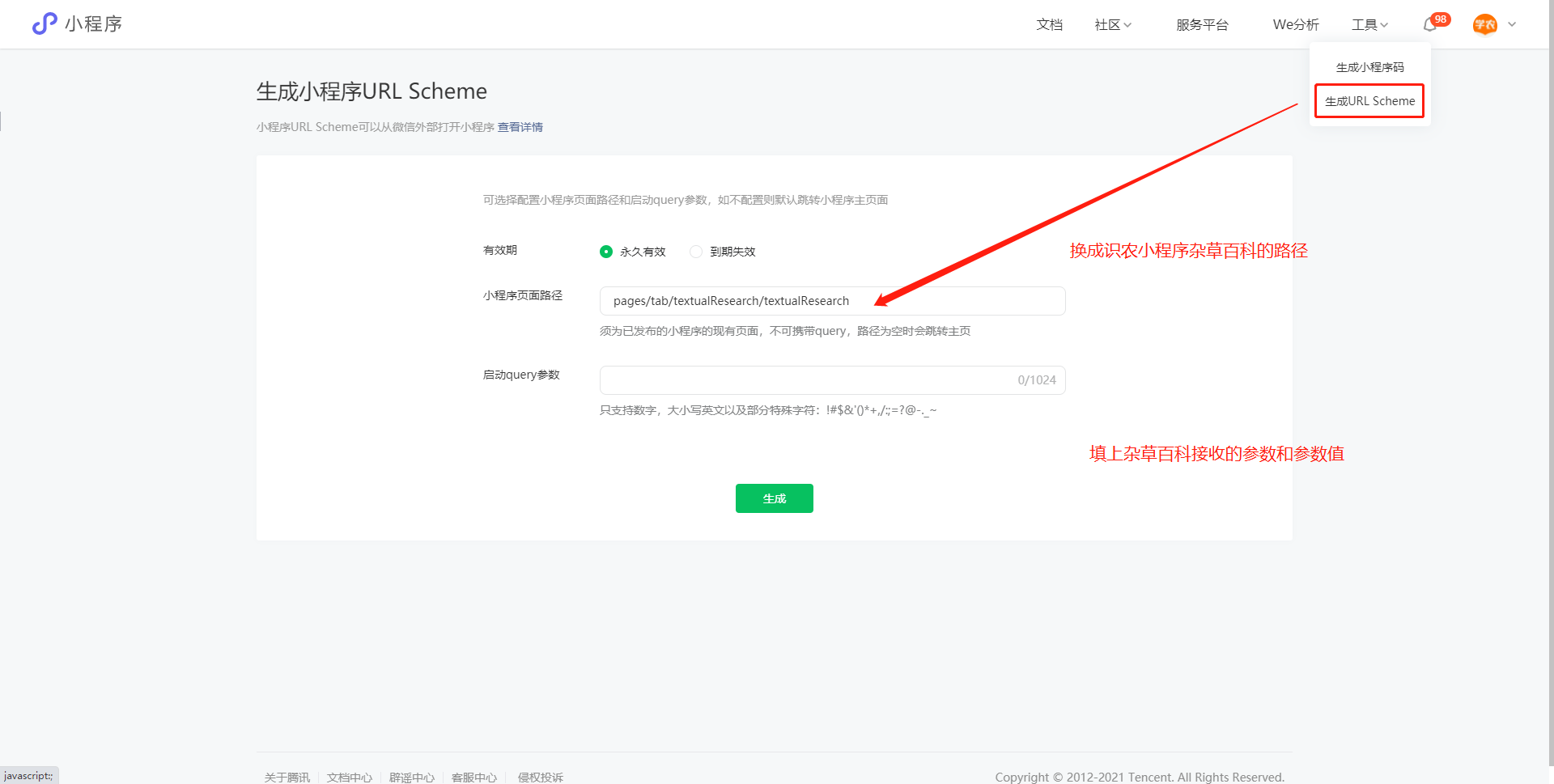Expand the 社区 dropdown
Viewport: 1554px width, 784px height.
point(1112,24)
